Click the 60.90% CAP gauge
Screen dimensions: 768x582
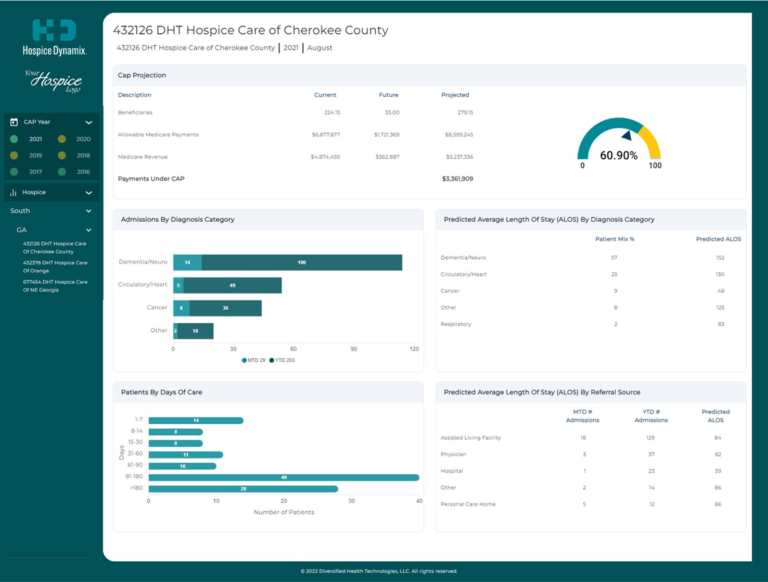point(619,143)
